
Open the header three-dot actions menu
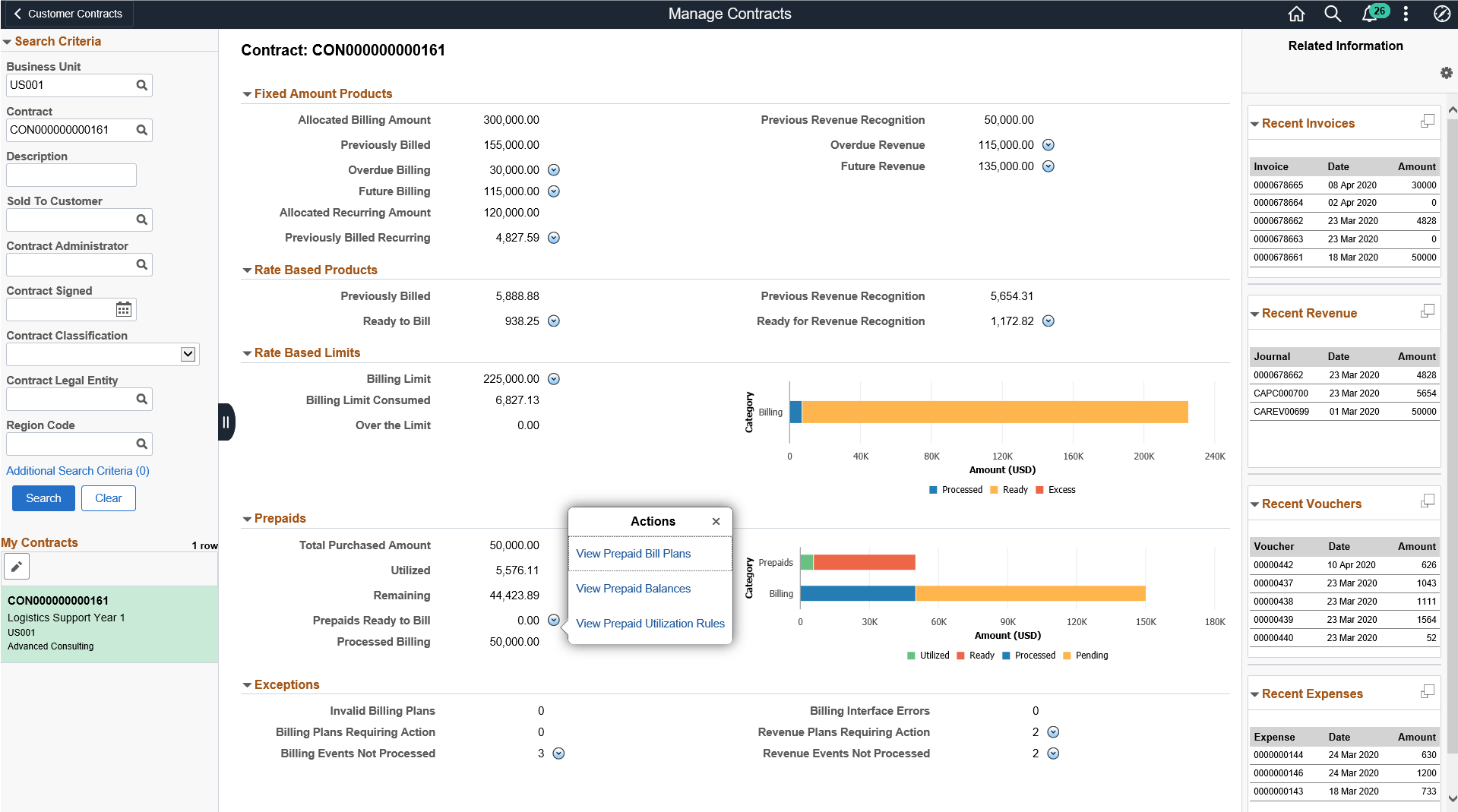pyautogui.click(x=1406, y=14)
